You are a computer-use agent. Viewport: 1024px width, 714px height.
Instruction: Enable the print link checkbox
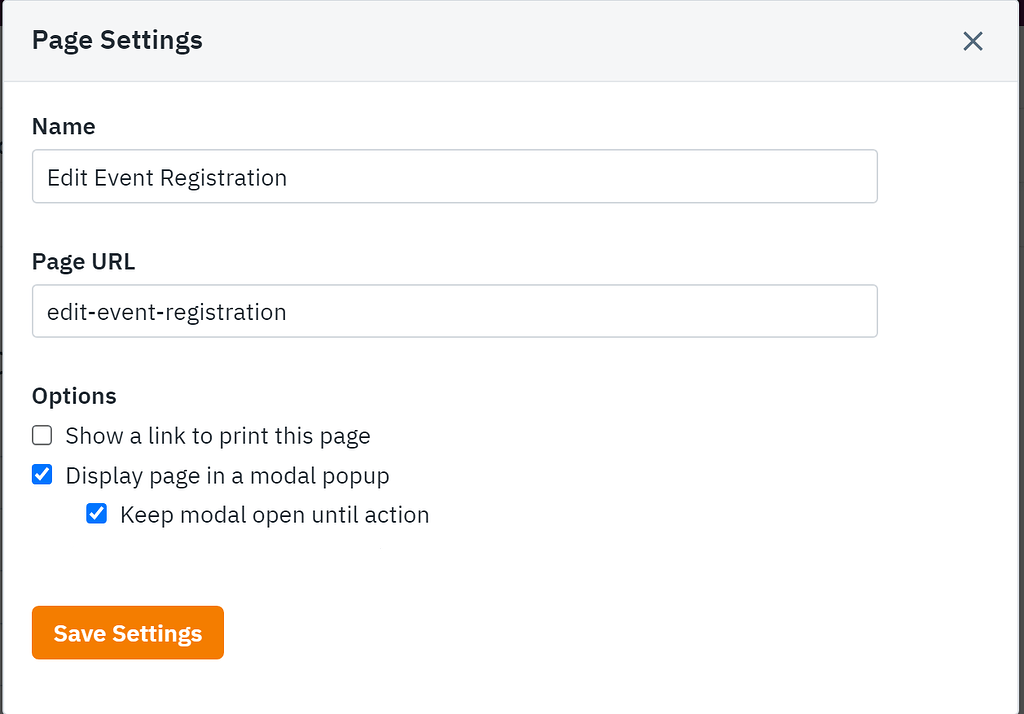click(42, 435)
